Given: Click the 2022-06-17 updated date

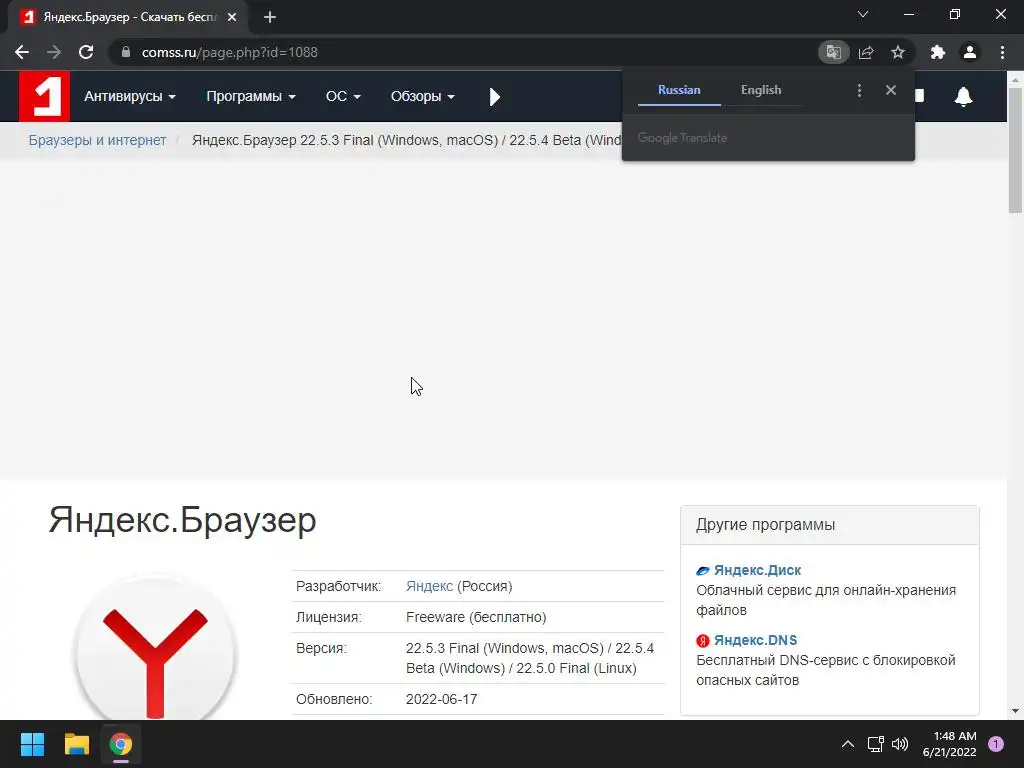Looking at the screenshot, I should point(441,699).
